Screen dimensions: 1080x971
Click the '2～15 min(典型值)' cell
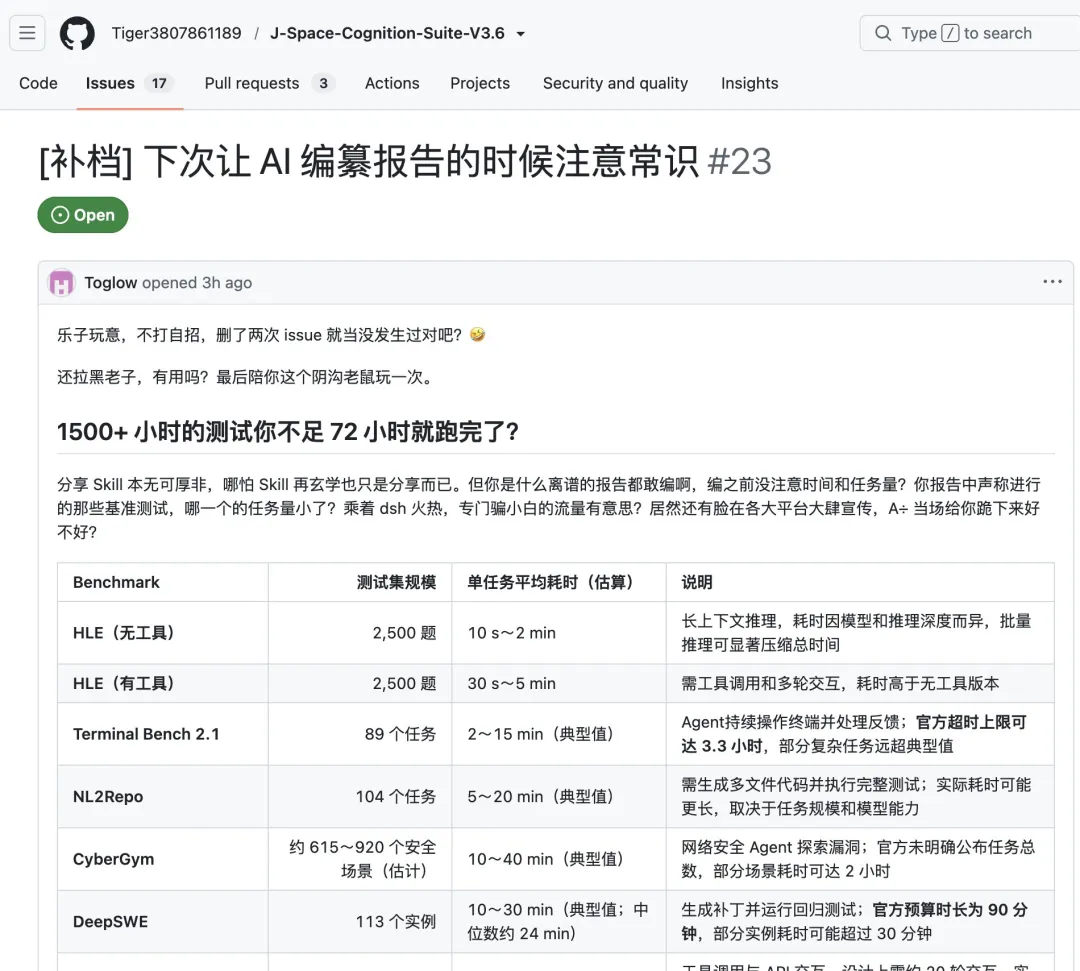click(559, 734)
